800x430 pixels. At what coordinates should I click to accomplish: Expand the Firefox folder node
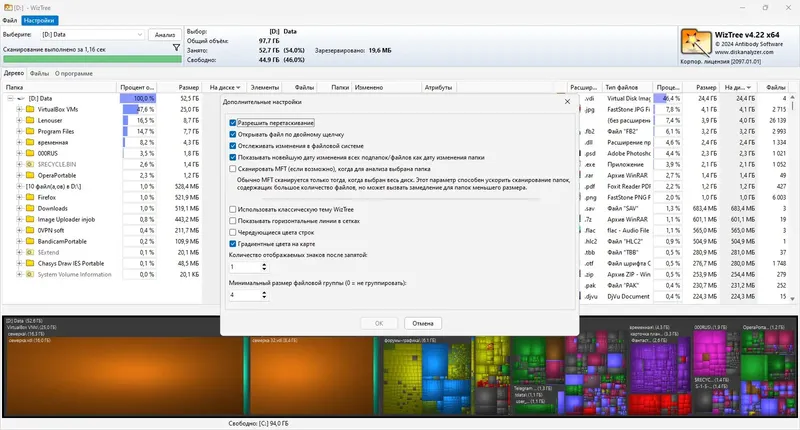[19, 197]
